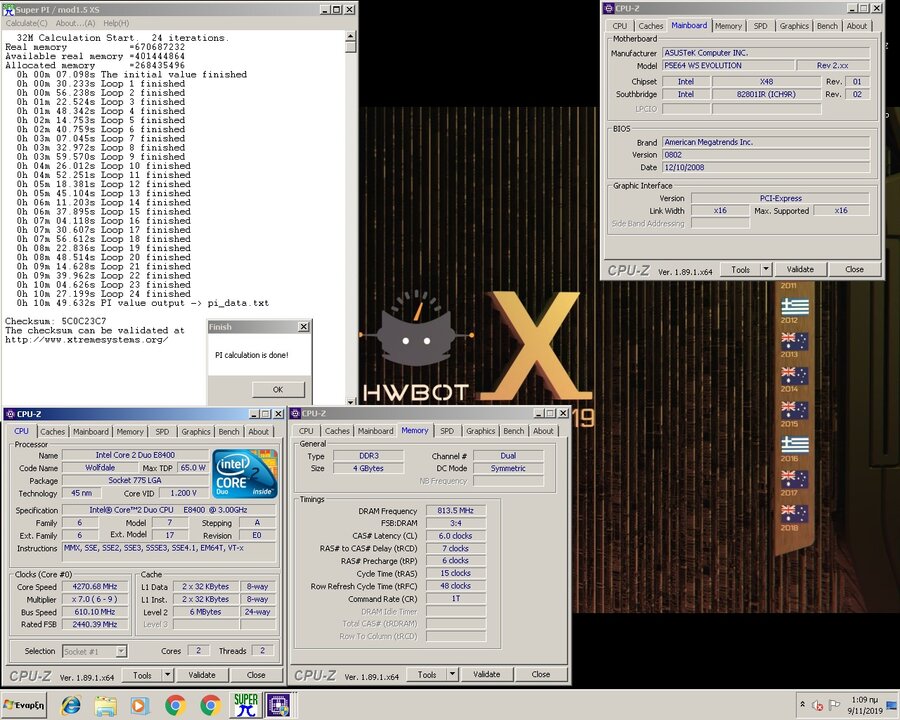
Task: Open Help menu in Super PI
Action: pyautogui.click(x=116, y=23)
